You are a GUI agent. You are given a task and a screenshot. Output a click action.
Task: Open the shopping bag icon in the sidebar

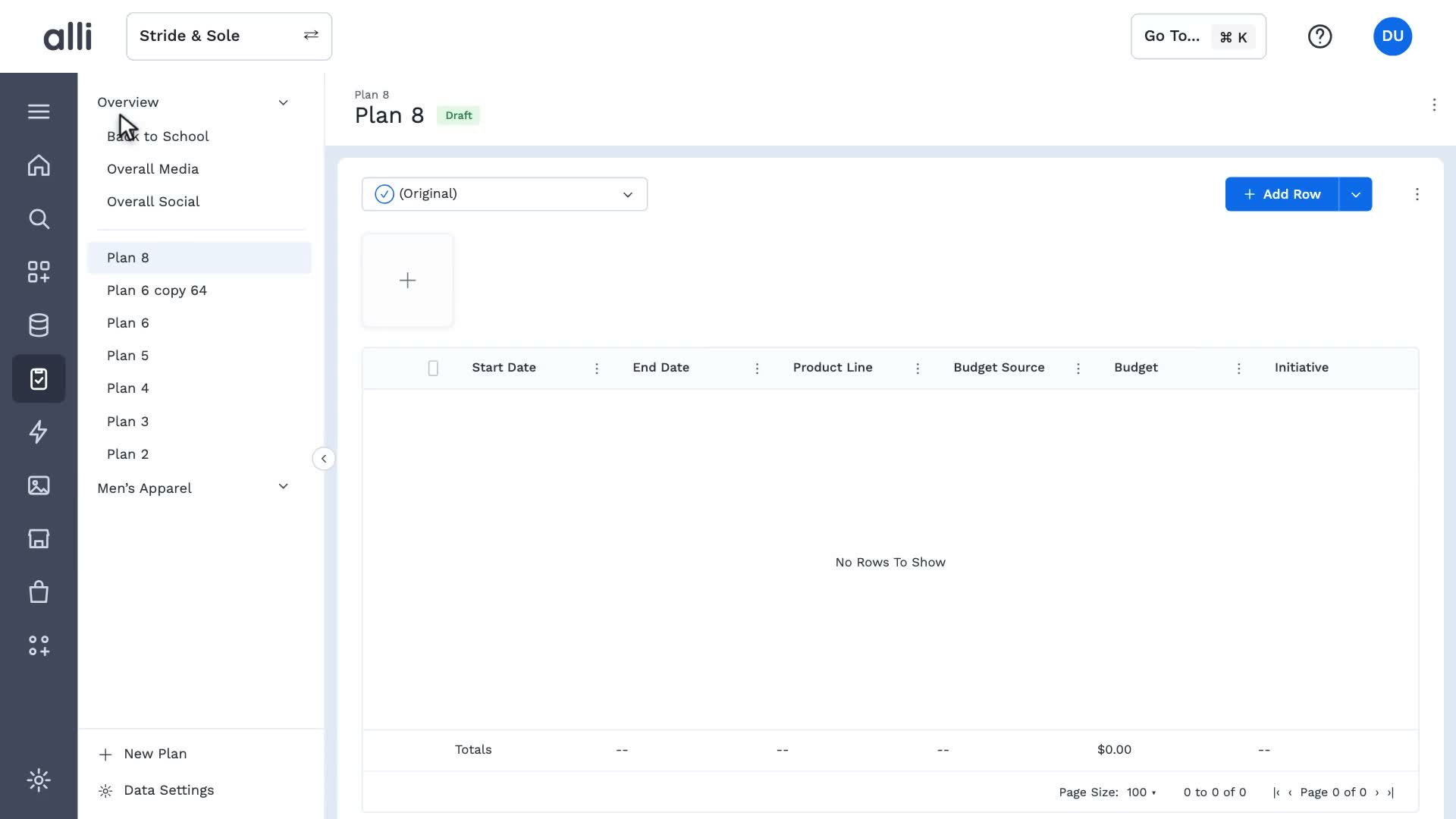point(39,591)
